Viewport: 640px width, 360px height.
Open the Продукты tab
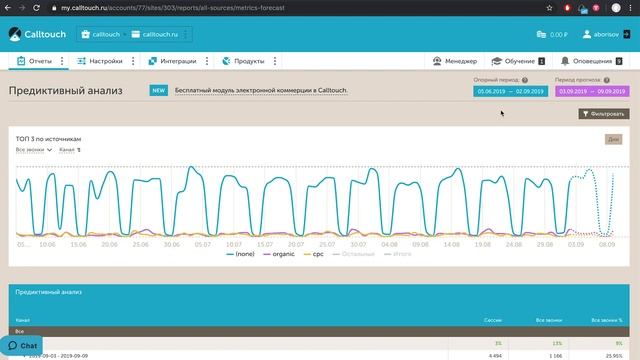(x=243, y=61)
